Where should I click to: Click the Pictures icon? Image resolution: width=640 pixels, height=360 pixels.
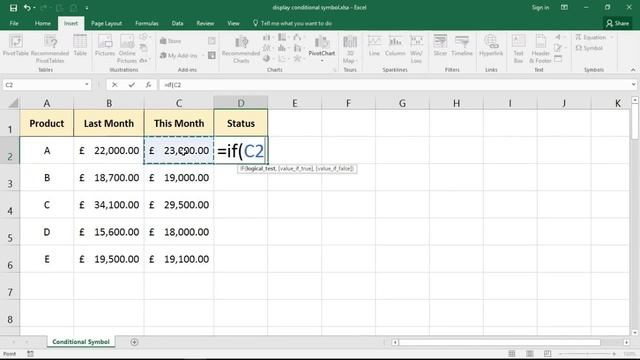[x=105, y=45]
